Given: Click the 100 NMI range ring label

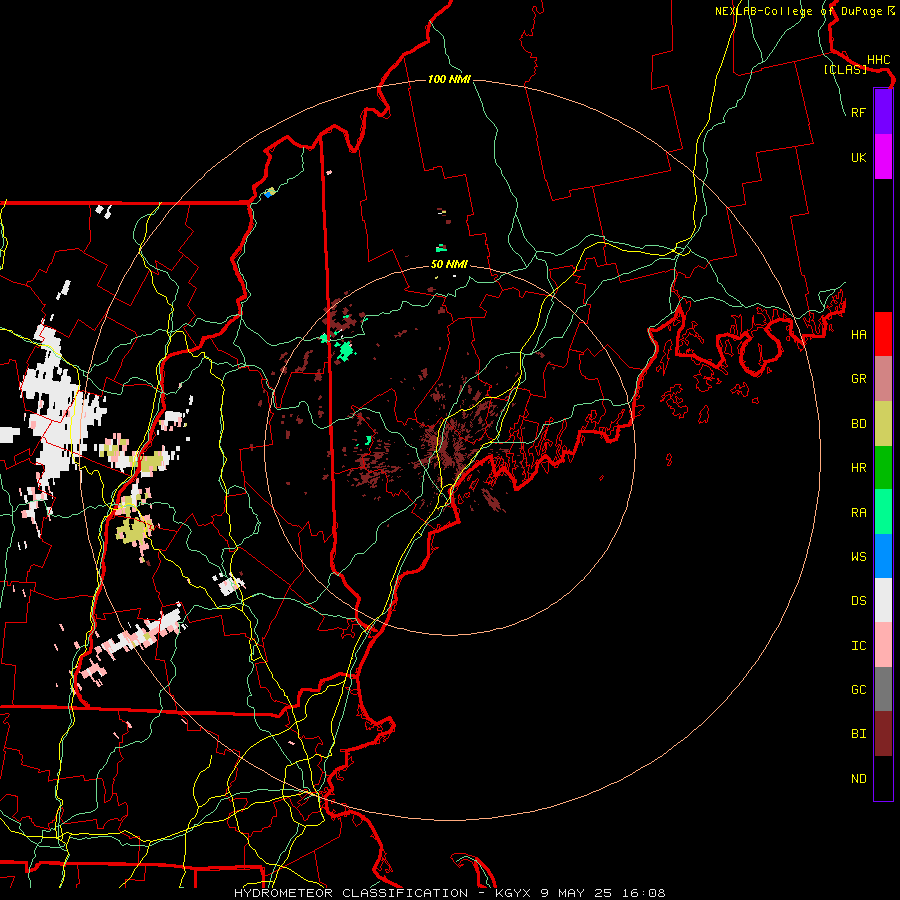Looking at the screenshot, I should point(449,79).
